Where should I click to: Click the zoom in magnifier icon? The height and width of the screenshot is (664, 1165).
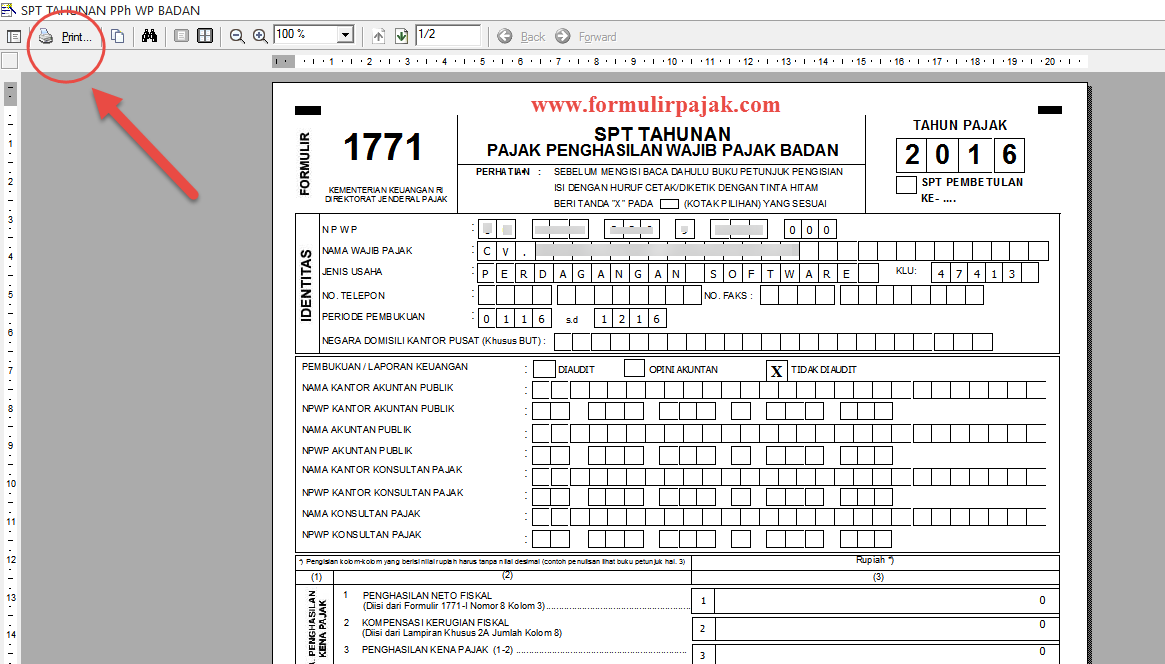tap(260, 36)
